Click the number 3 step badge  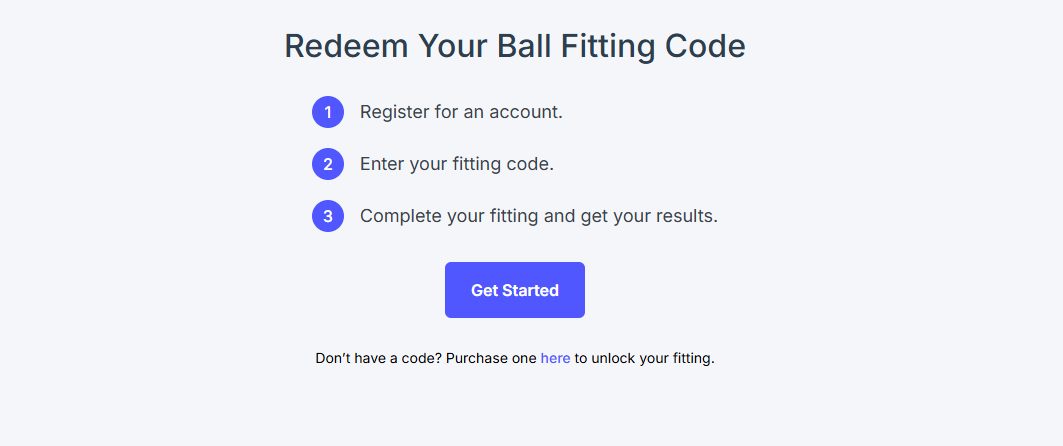click(328, 216)
